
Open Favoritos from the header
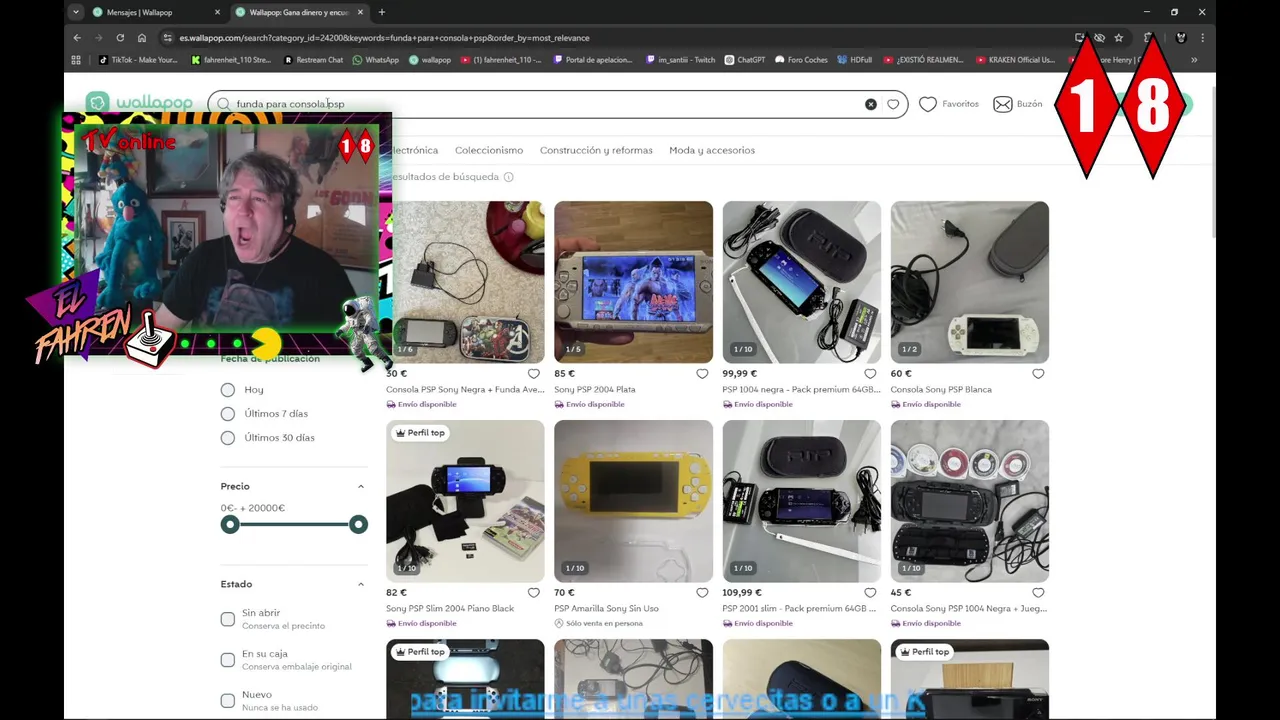click(948, 104)
